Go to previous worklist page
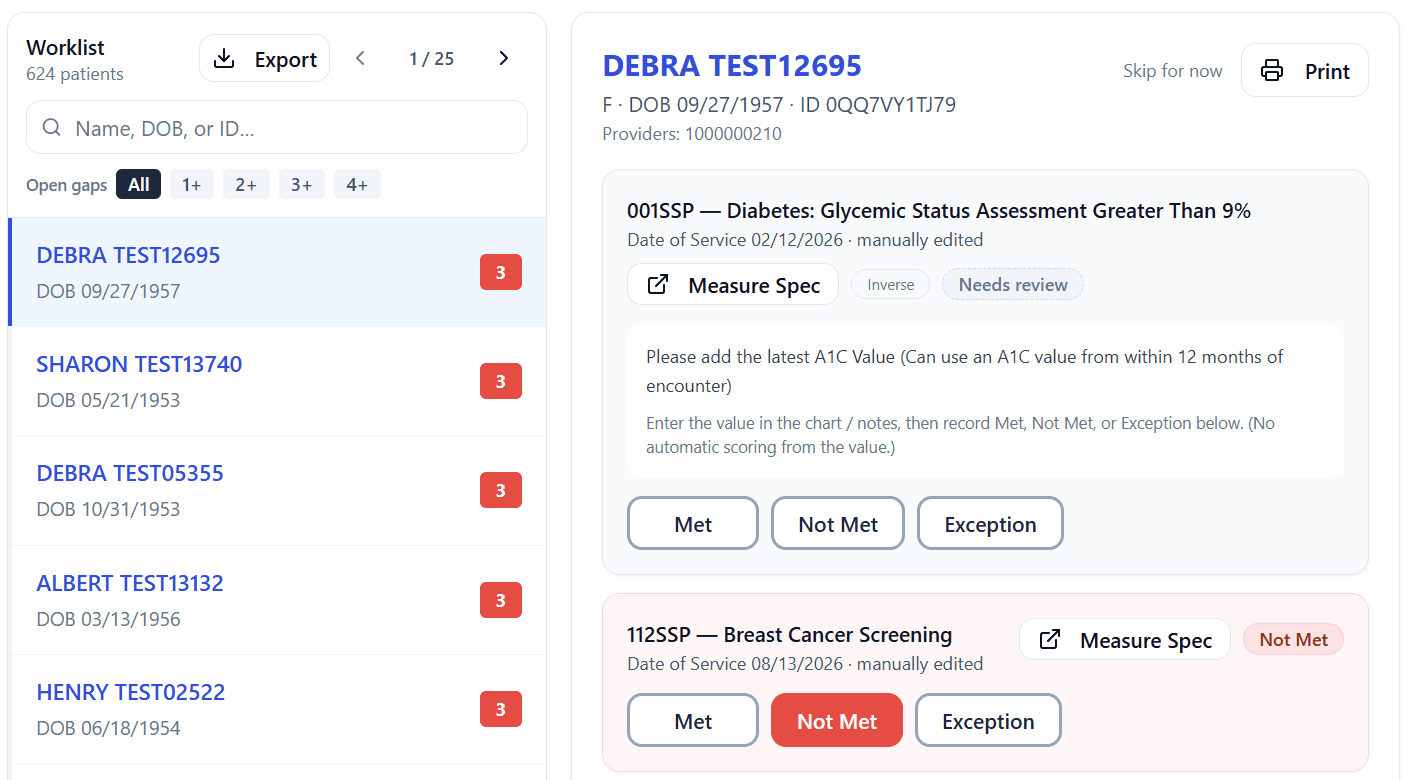The height and width of the screenshot is (780, 1420). pos(361,59)
